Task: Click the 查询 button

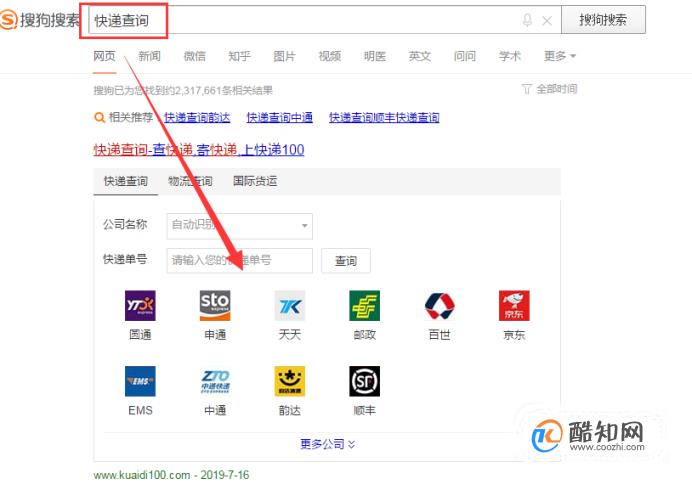Action: click(x=346, y=261)
